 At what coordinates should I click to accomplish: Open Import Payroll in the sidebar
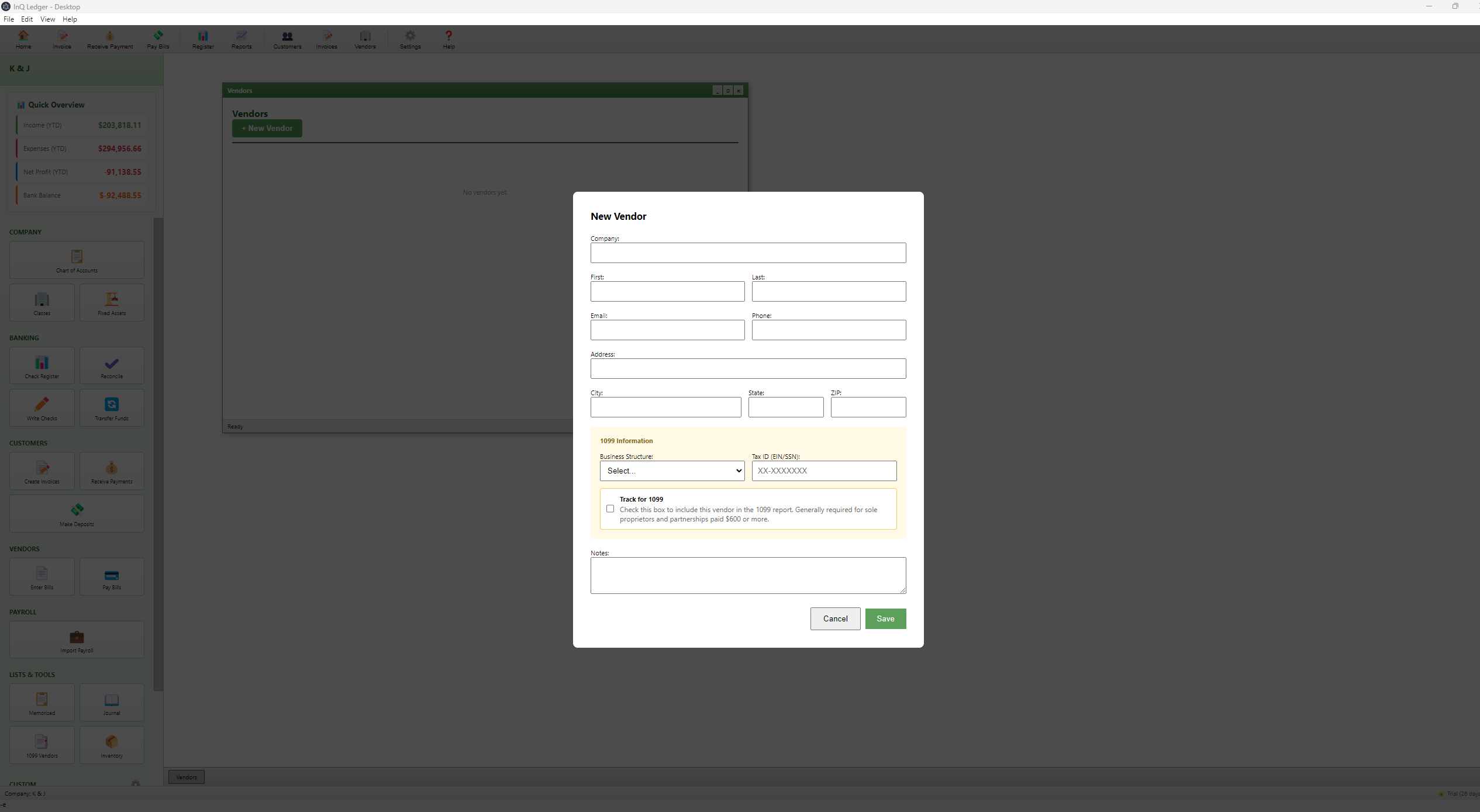tap(77, 640)
